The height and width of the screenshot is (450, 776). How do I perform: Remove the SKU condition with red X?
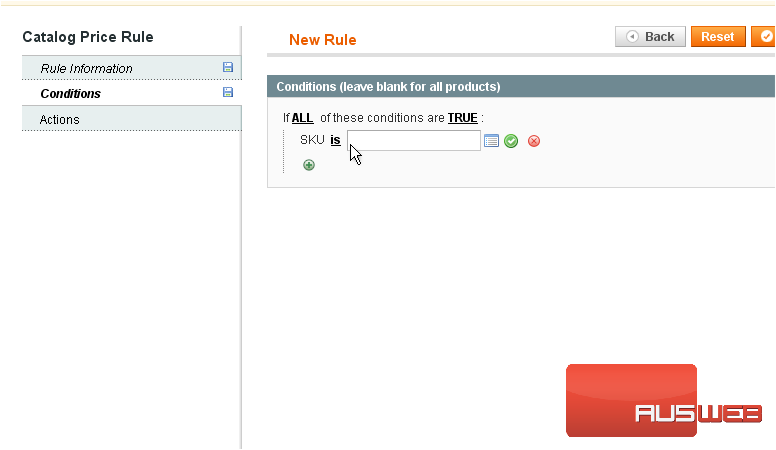pos(534,141)
